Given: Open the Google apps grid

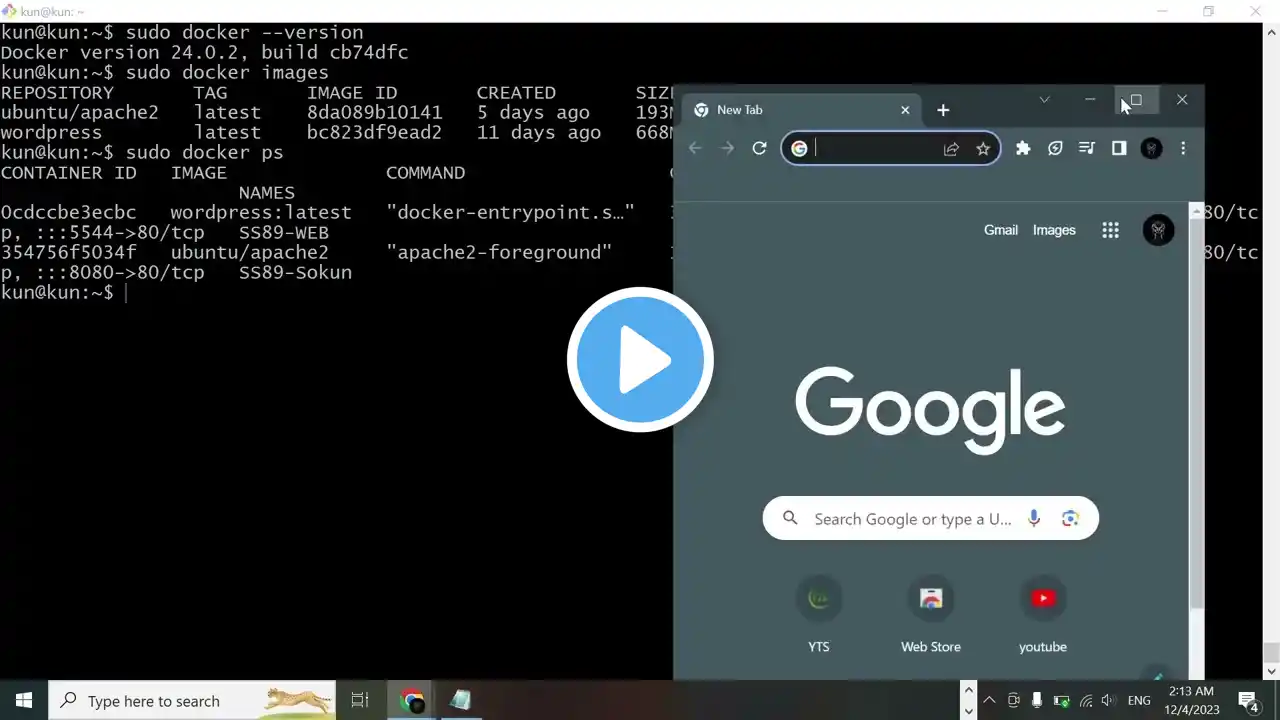Looking at the screenshot, I should click(x=1110, y=230).
